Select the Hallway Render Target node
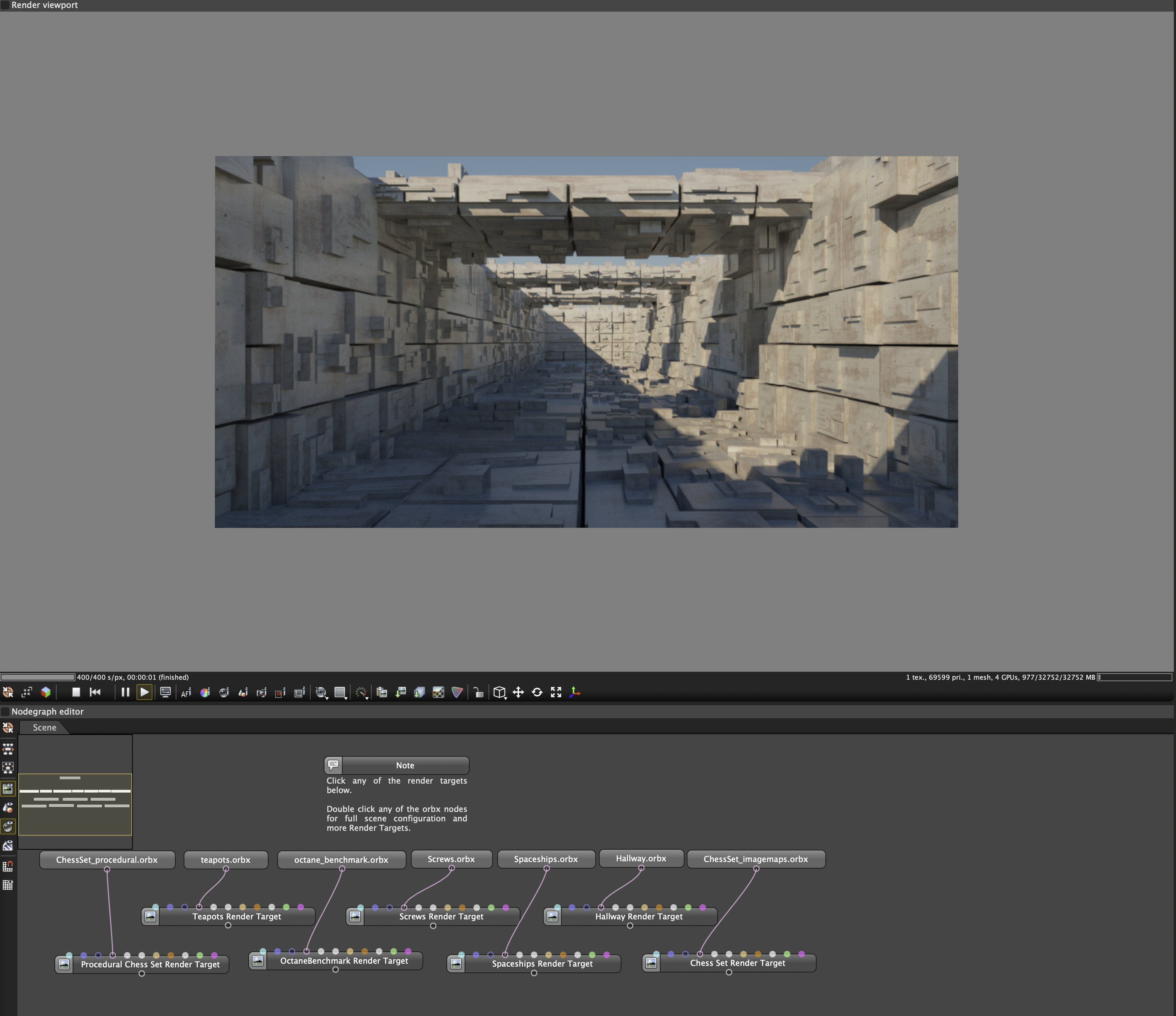This screenshot has width=1176, height=1016. point(638,916)
